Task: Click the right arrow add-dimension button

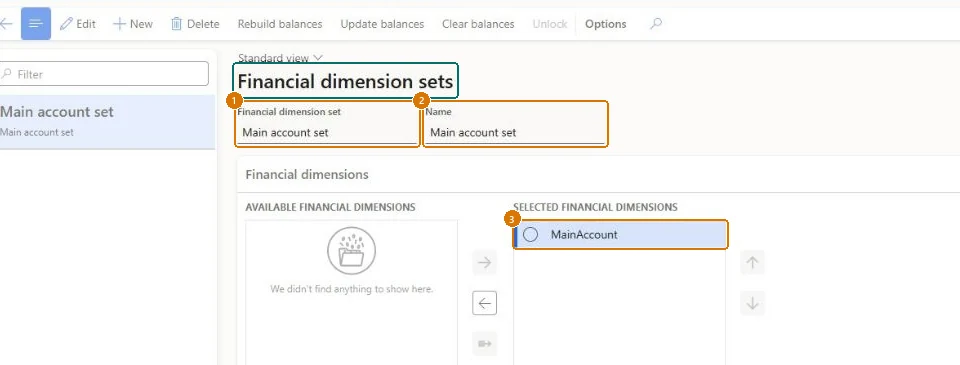Action: (x=484, y=263)
